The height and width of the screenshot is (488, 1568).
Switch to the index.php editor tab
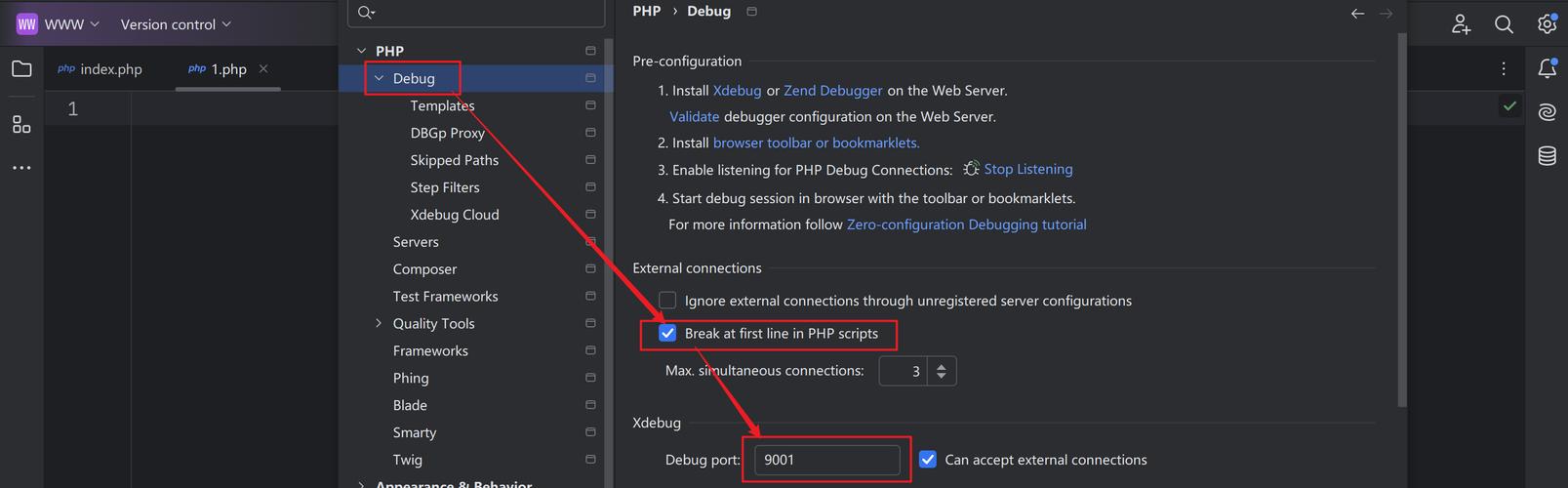click(x=100, y=69)
